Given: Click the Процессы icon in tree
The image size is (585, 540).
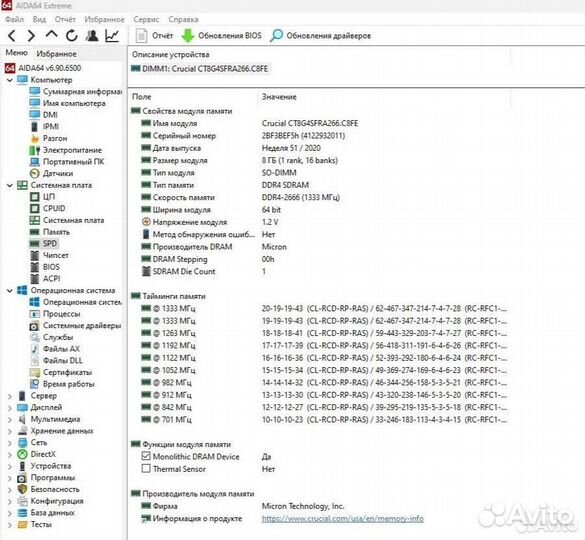Looking at the screenshot, I should click(35, 314).
